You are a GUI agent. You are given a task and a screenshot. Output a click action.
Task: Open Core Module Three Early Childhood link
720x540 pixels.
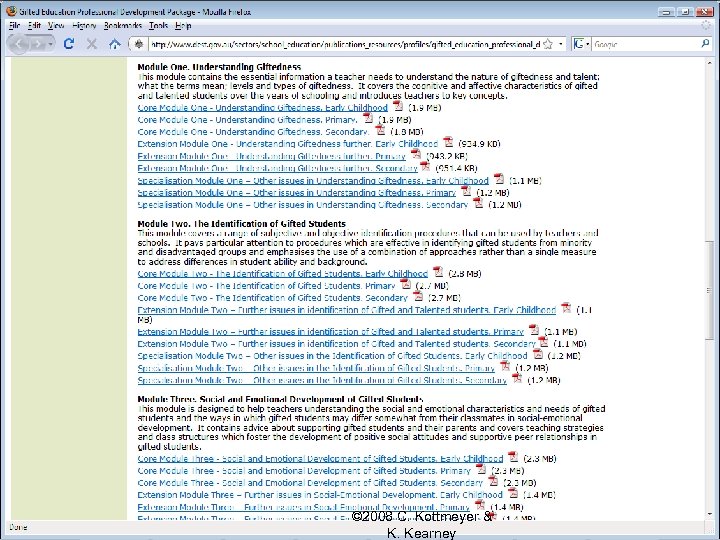pyautogui.click(x=320, y=459)
